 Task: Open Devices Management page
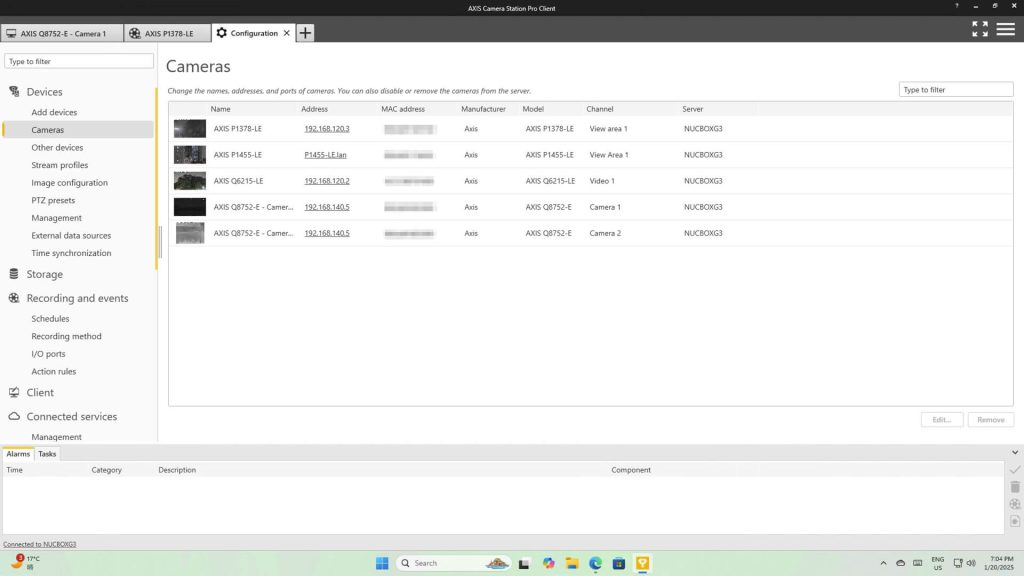pyautogui.click(x=56, y=218)
